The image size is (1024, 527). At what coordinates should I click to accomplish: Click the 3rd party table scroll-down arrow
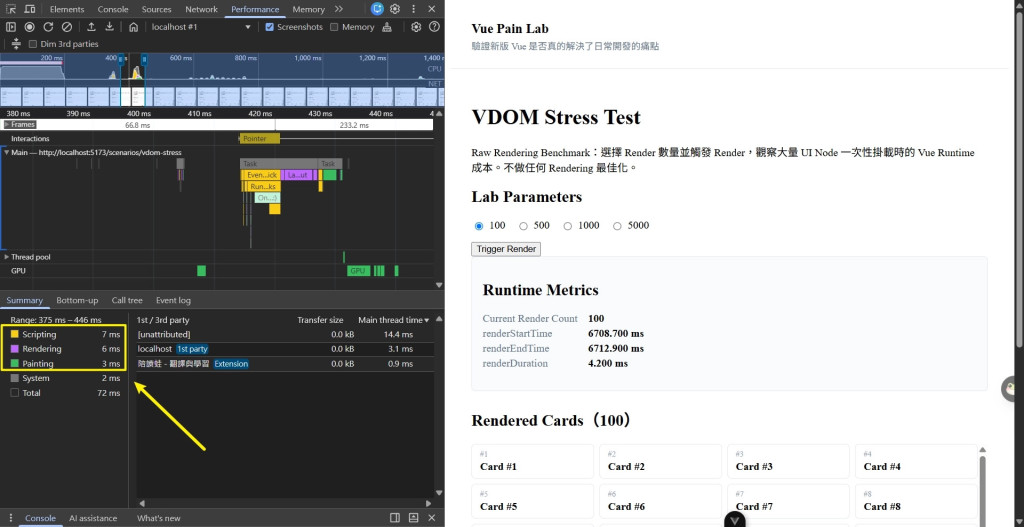[439, 493]
